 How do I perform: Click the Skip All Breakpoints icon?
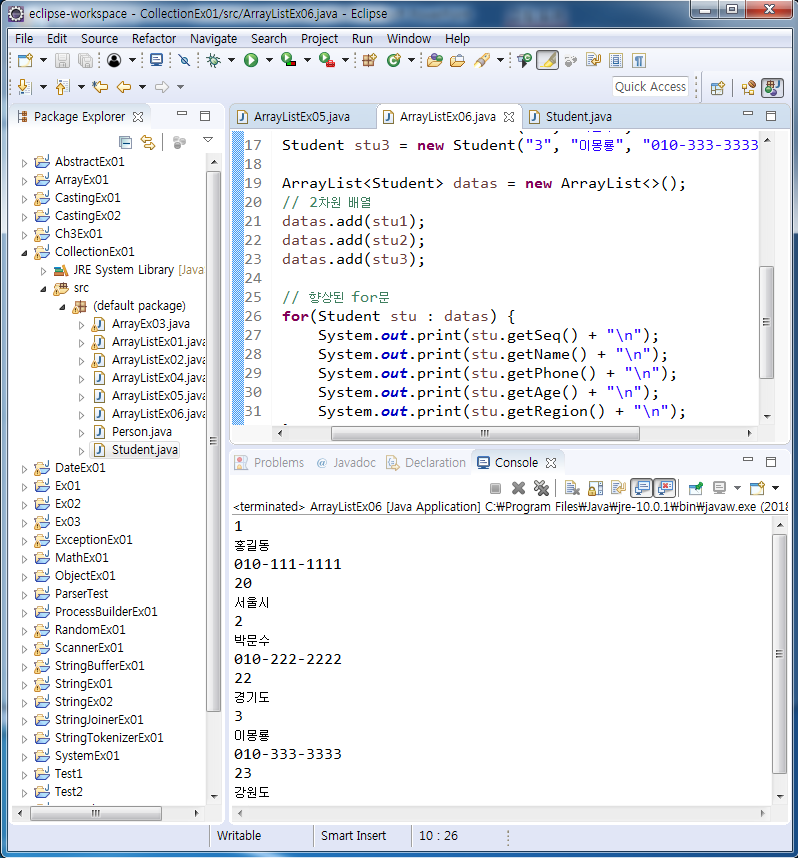[184, 60]
